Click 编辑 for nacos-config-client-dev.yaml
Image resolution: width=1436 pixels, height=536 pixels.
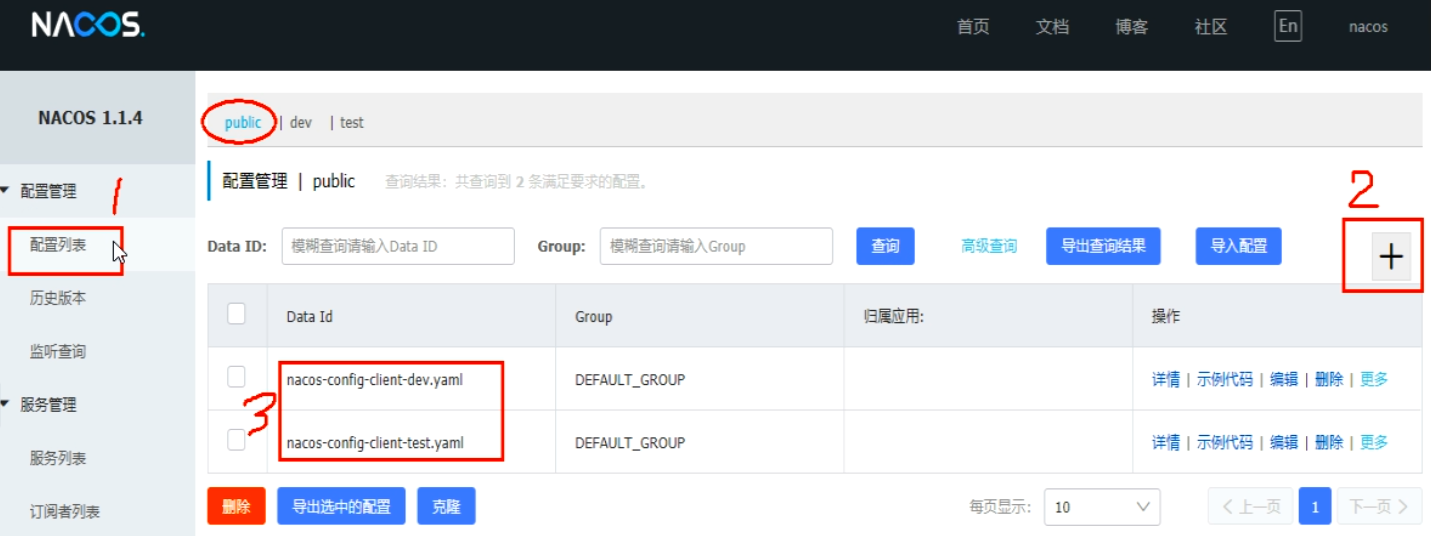pyautogui.click(x=1284, y=379)
